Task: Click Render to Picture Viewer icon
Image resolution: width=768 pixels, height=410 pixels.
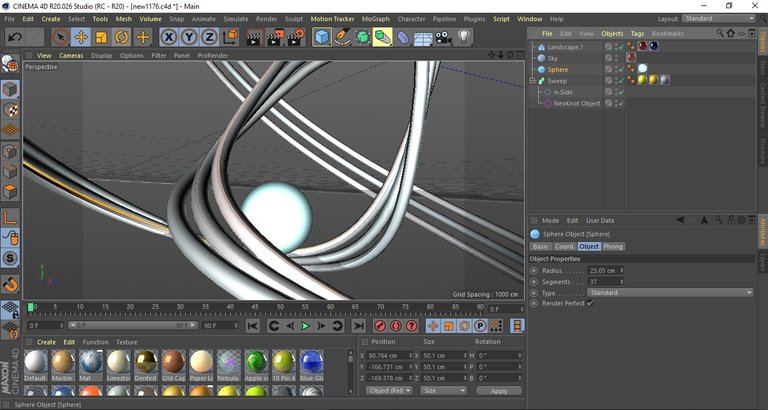Action: 273,37
